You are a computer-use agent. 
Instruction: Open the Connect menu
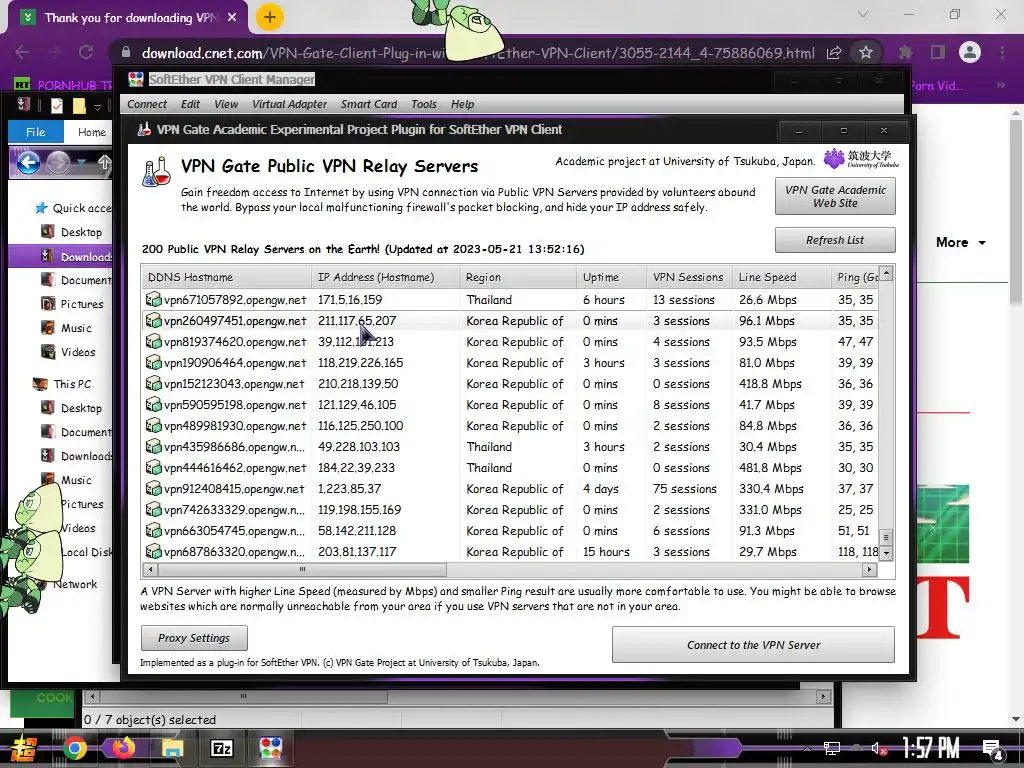click(146, 104)
